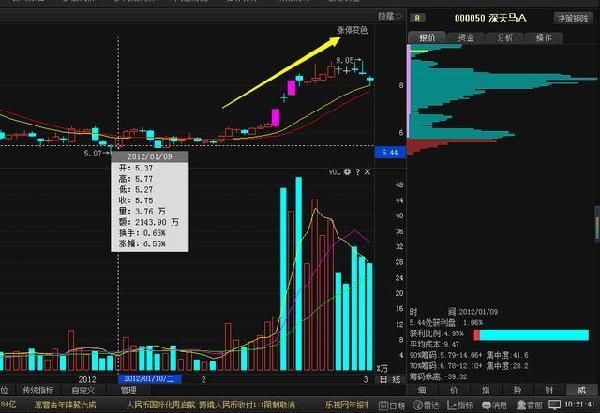Click the clock in the status bar
The image size is (600, 413).
pyautogui.click(x=579, y=404)
